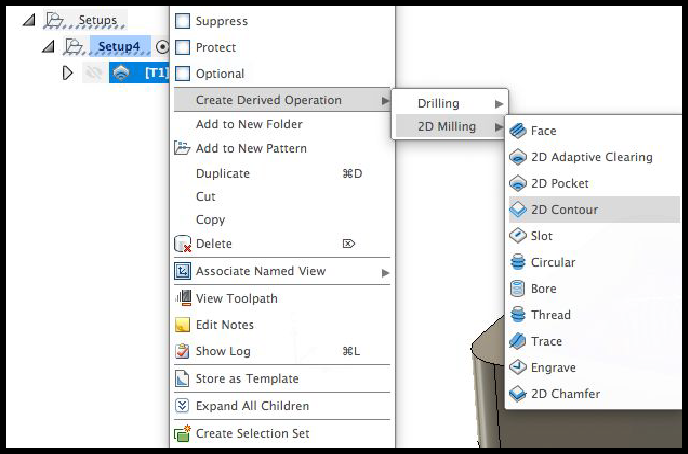This screenshot has width=688, height=454.
Task: Click the Slot operation icon
Action: click(518, 236)
